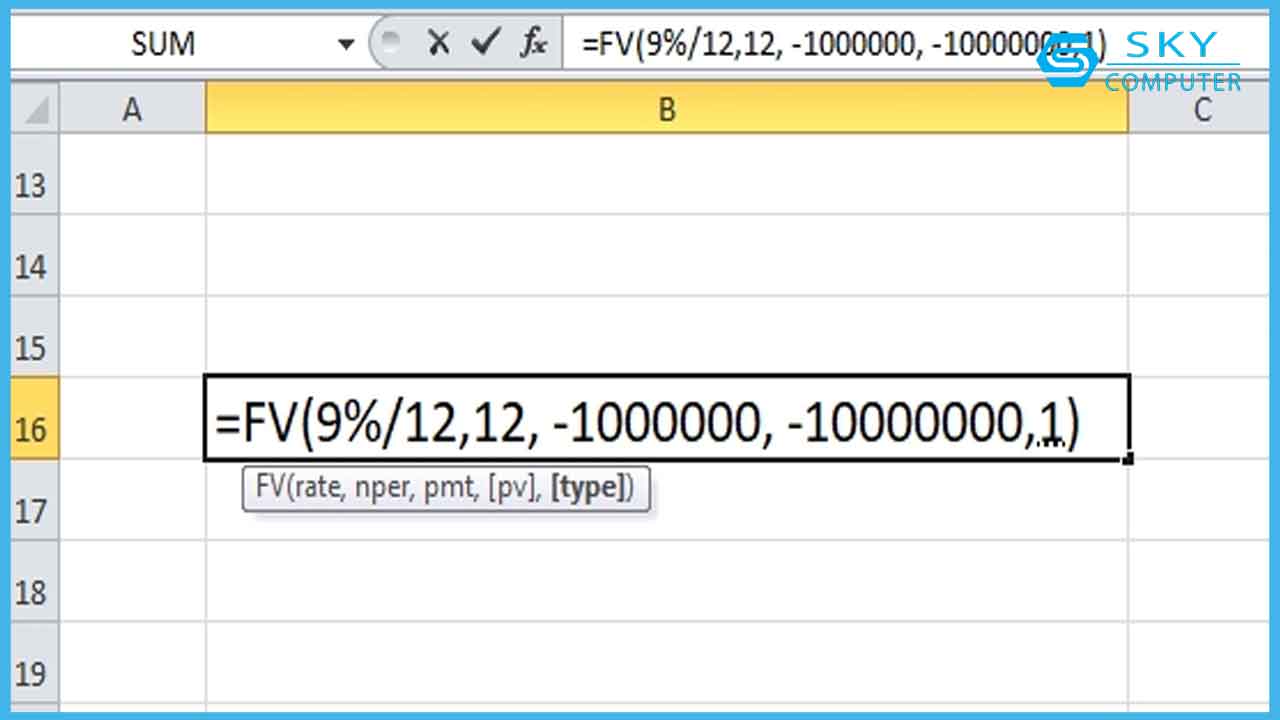The image size is (1280, 720).
Task: Open Insert Function with the fx icon
Action: tap(535, 43)
